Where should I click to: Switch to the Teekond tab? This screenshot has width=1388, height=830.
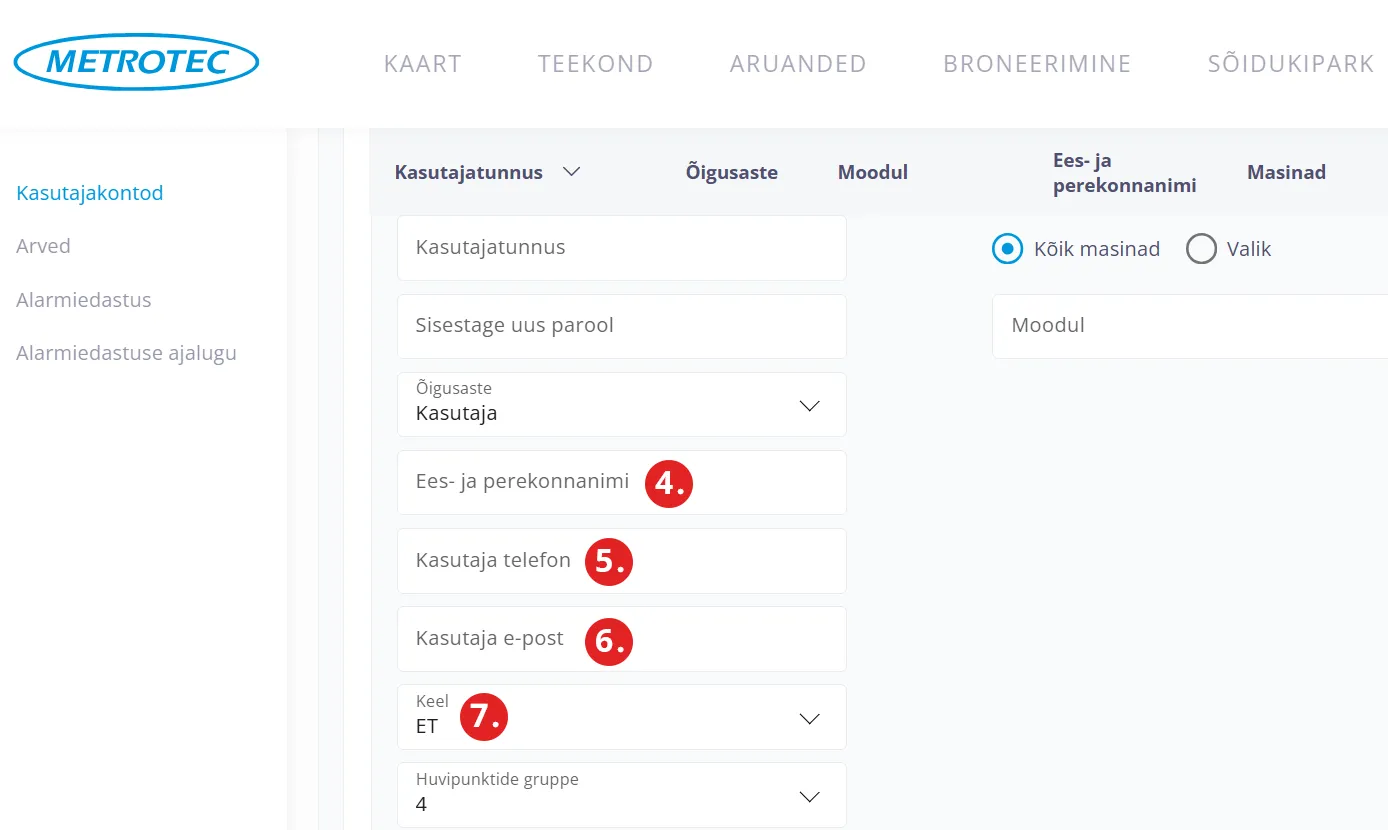[x=595, y=64]
